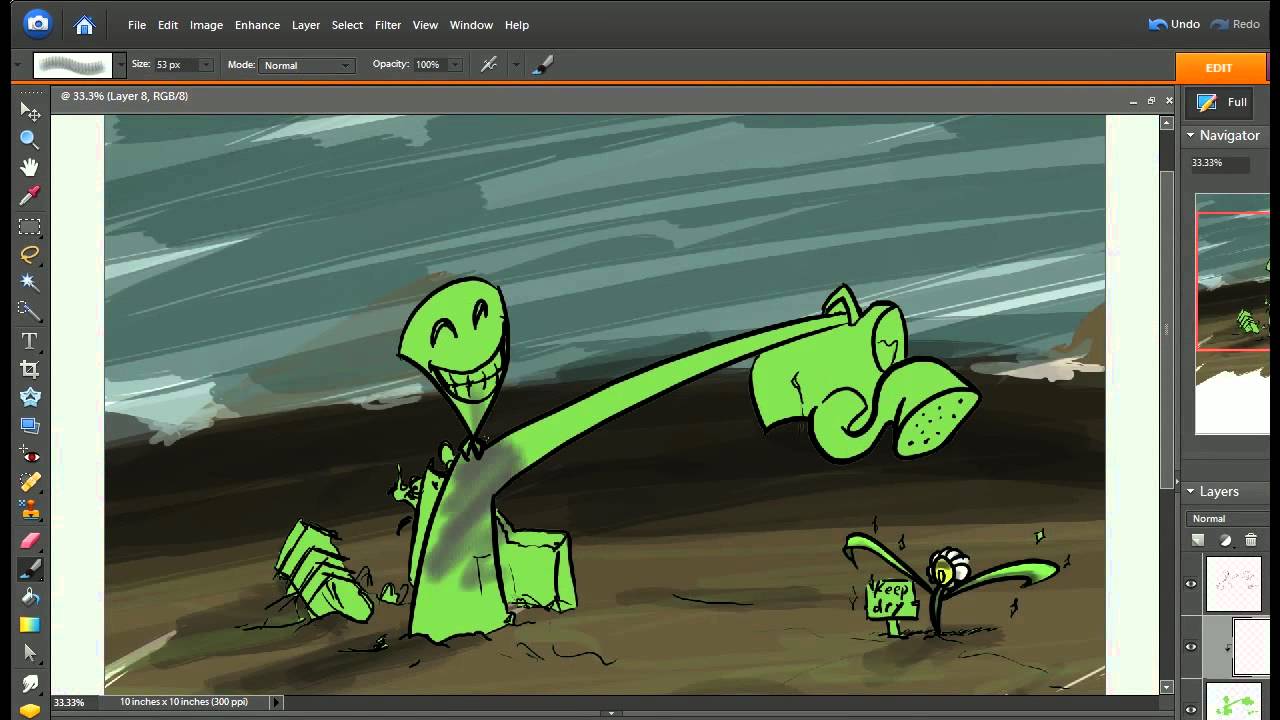Open the Layer menu
Image resolution: width=1280 pixels, height=720 pixels.
click(306, 25)
